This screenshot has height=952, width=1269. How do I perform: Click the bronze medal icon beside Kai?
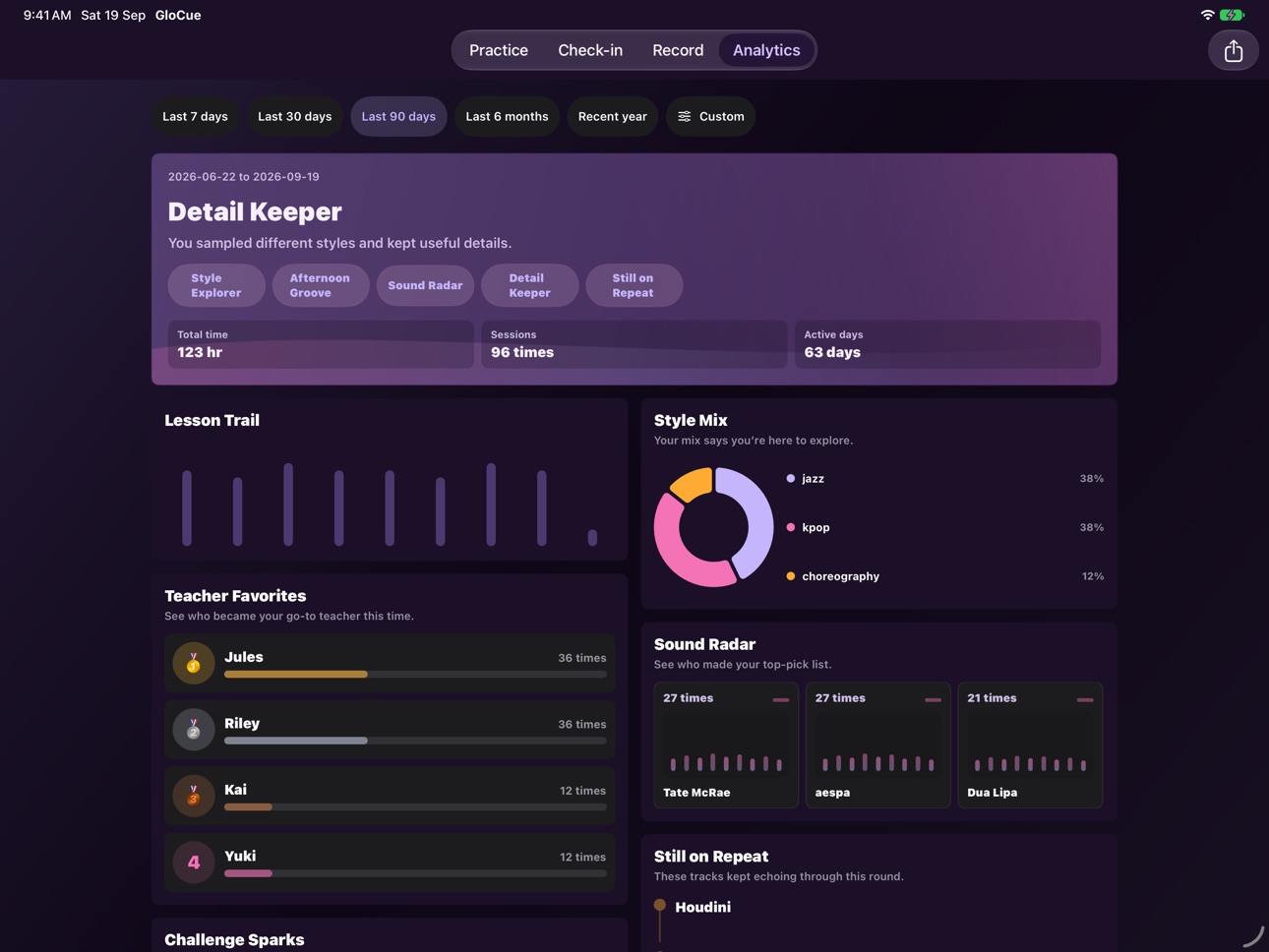pyautogui.click(x=194, y=796)
